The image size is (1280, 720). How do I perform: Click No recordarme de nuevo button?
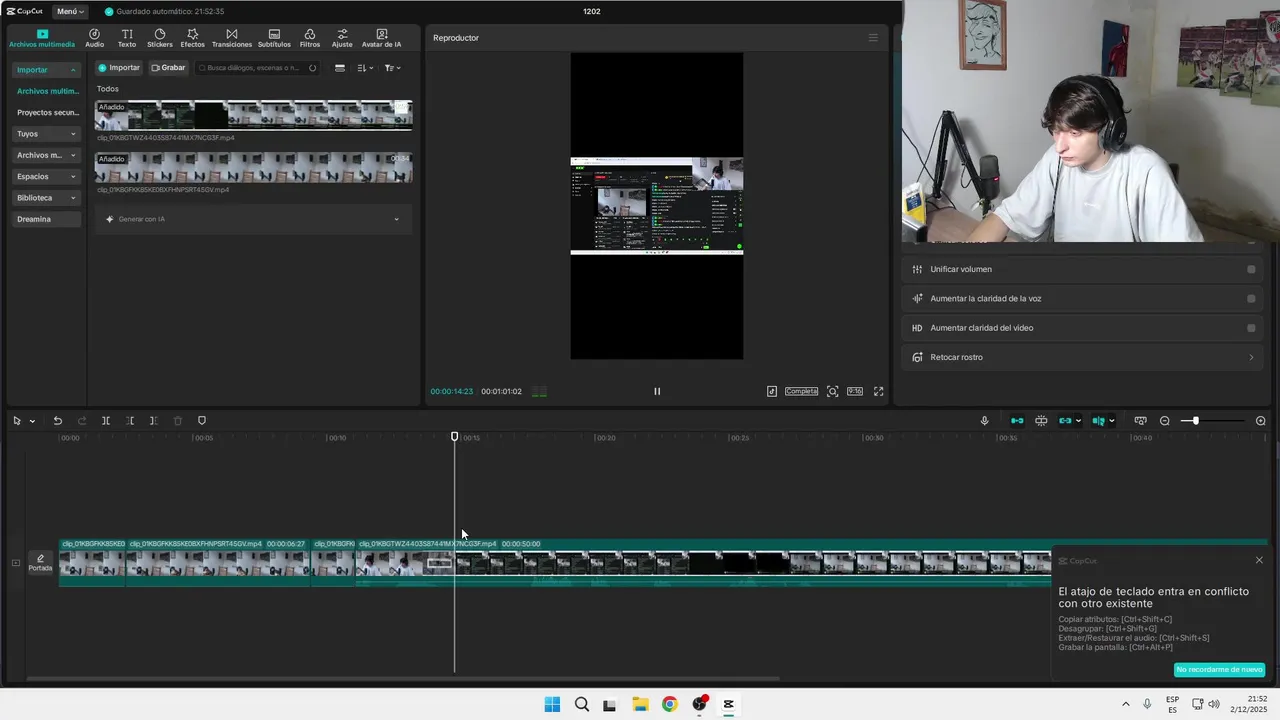point(1219,669)
